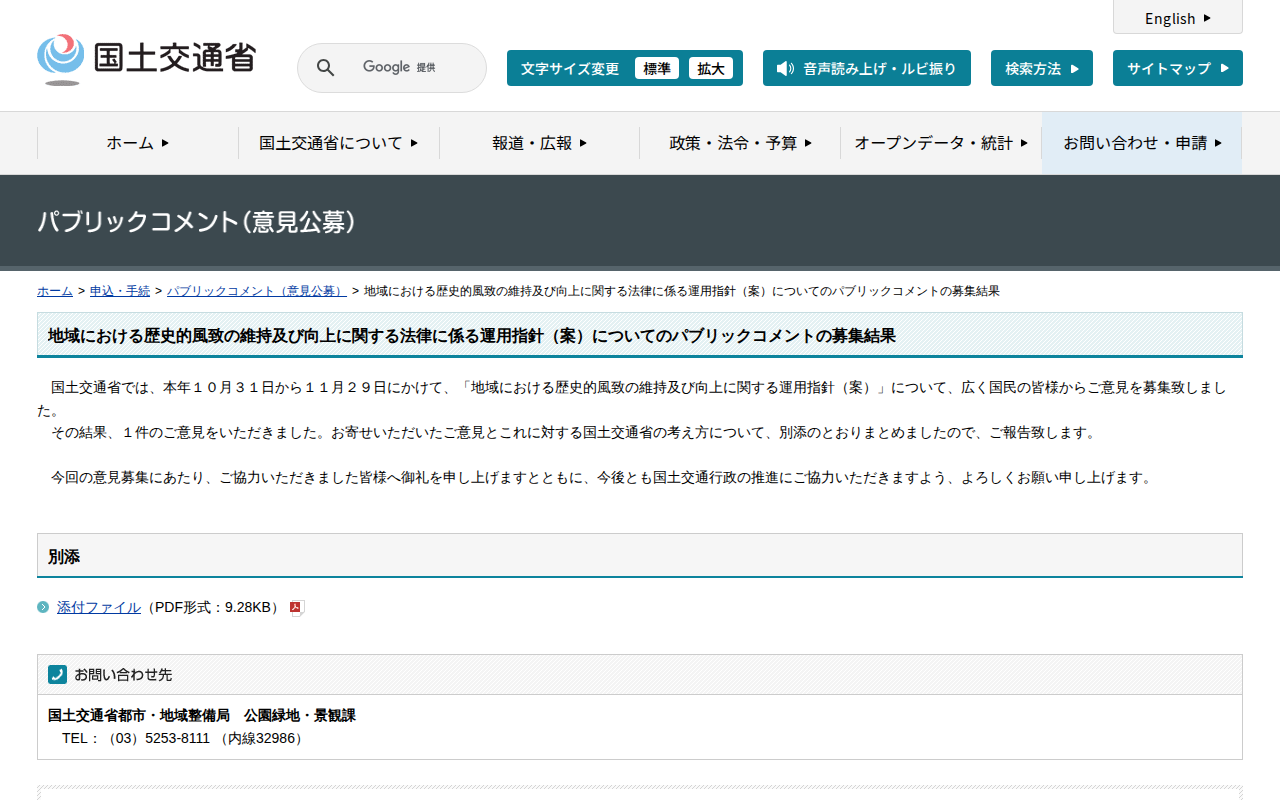Click inside the Google search field
The height and width of the screenshot is (800, 1280).
pos(410,67)
